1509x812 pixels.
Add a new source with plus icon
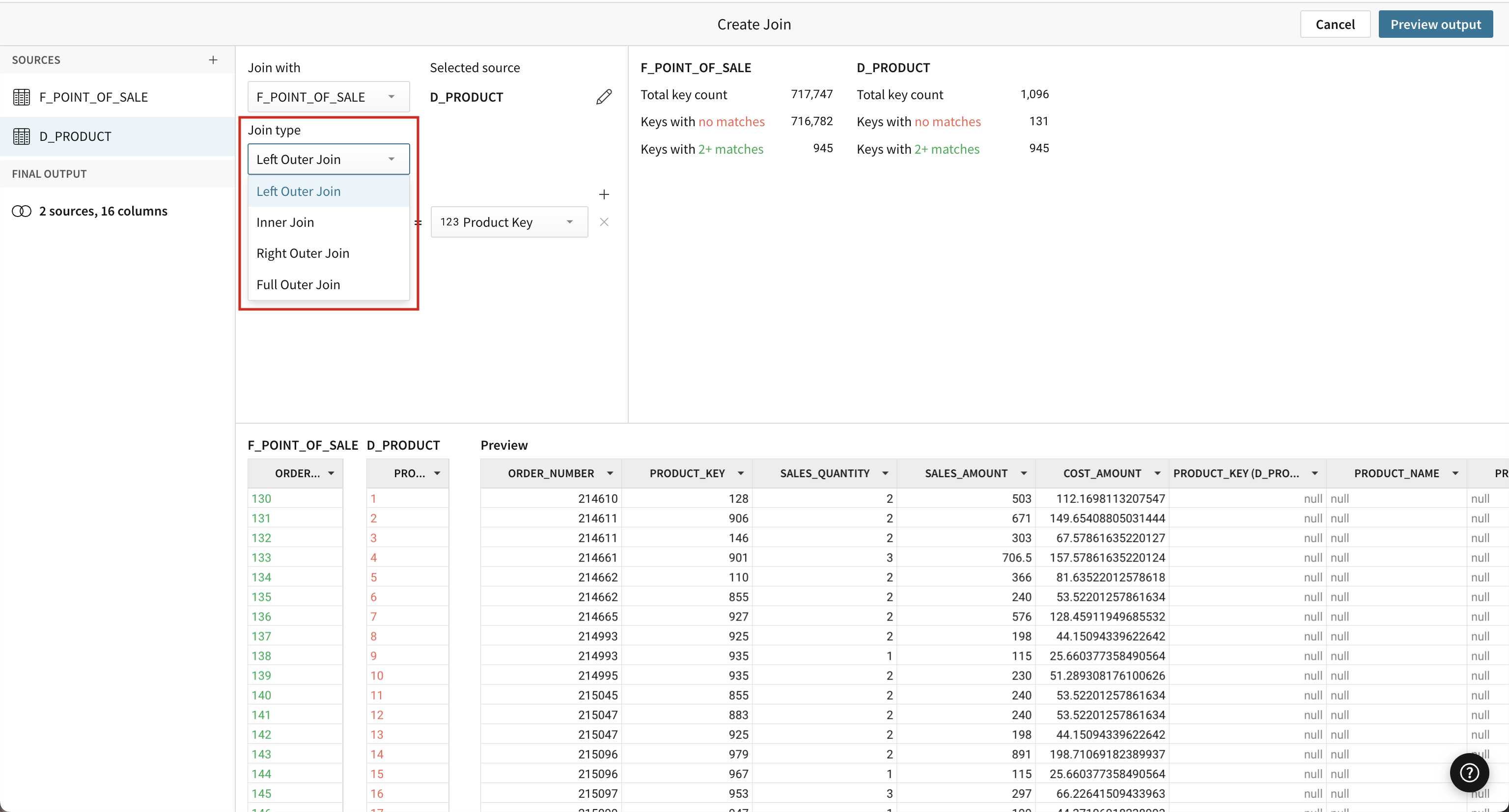tap(213, 60)
